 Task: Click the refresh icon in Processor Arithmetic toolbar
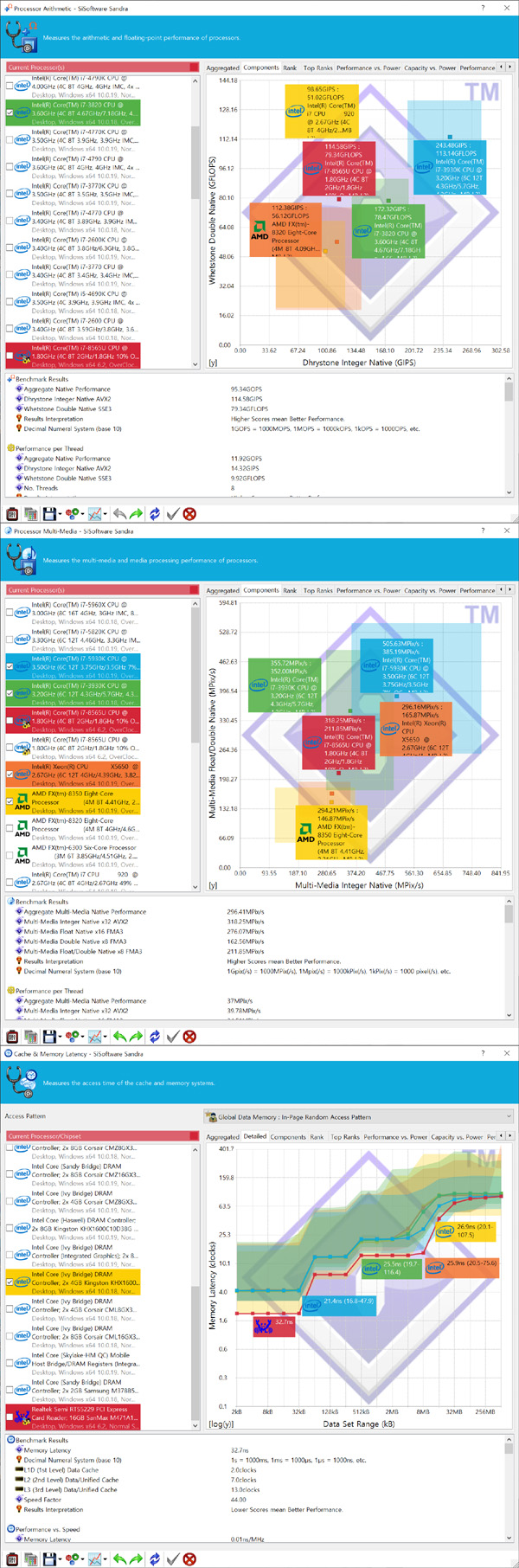(155, 514)
